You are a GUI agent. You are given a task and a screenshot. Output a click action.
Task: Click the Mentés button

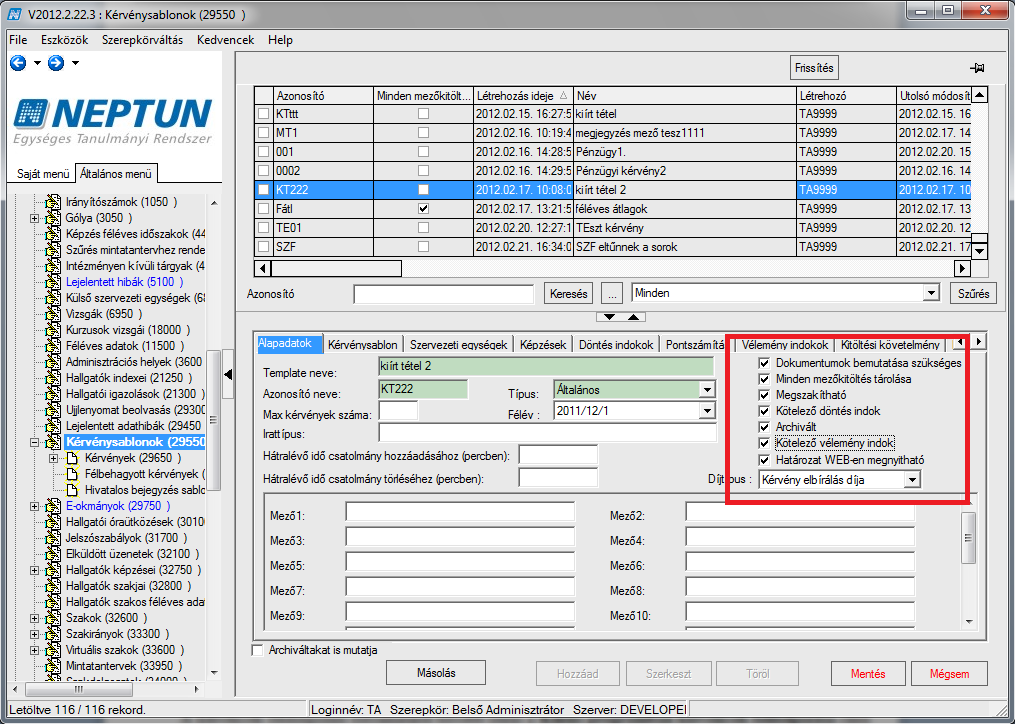point(868,673)
